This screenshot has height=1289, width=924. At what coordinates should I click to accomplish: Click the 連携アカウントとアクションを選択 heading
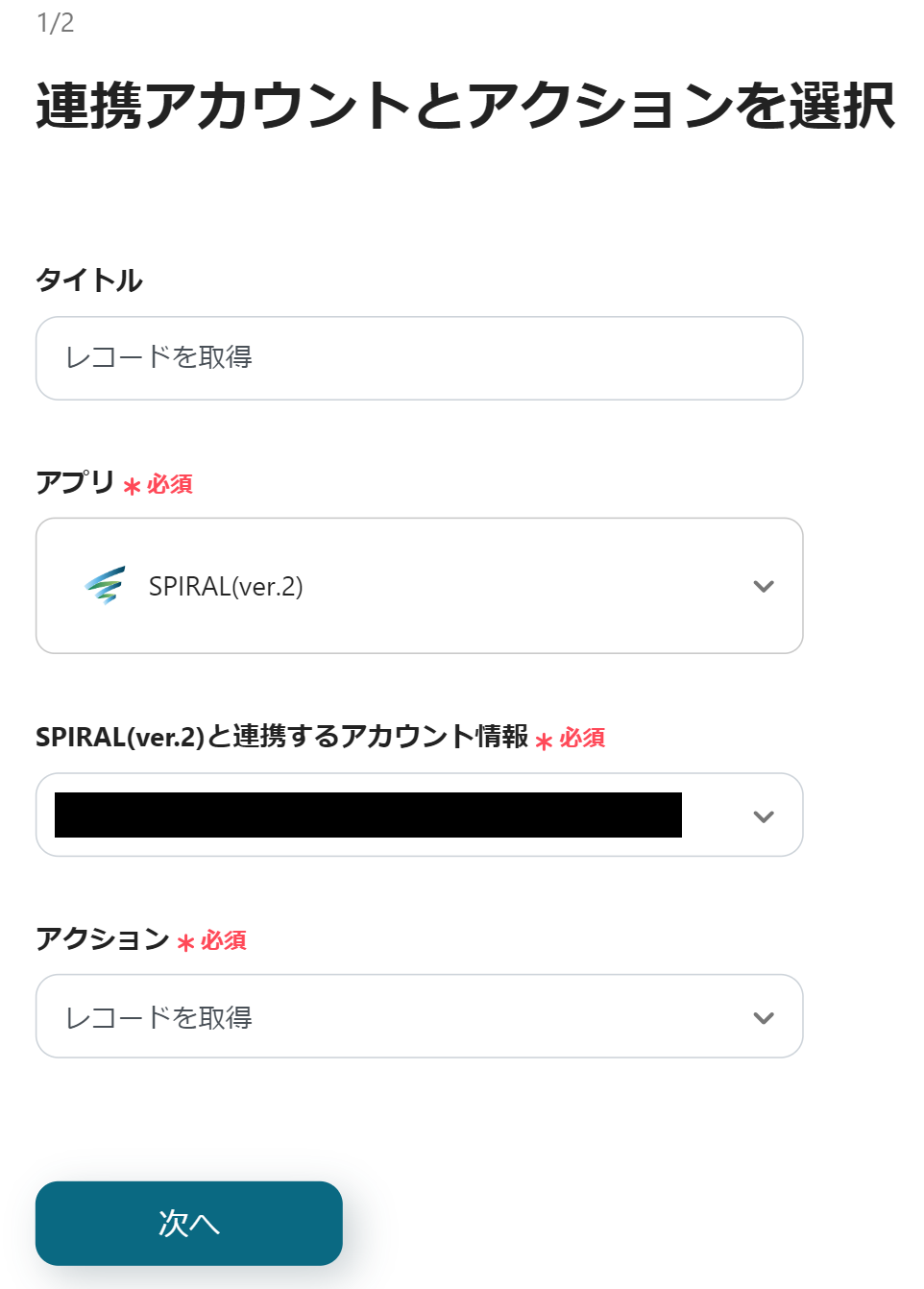tap(465, 106)
